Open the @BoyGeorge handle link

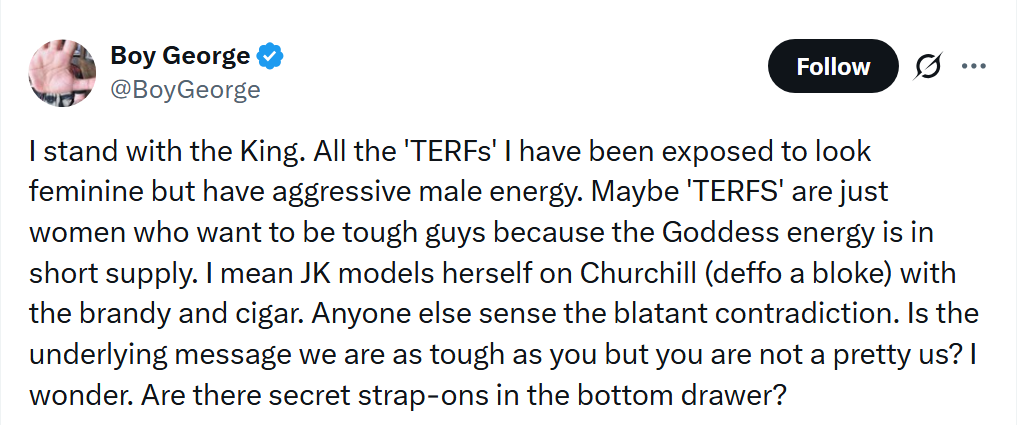coord(184,90)
